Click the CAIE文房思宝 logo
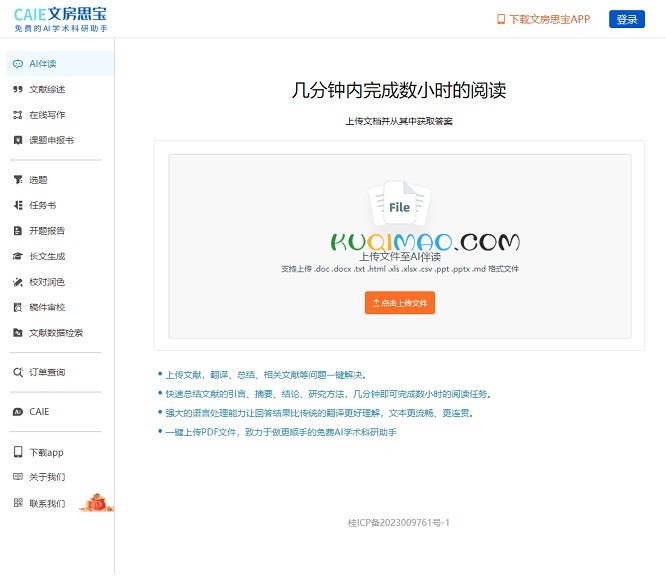This screenshot has width=666, height=582. (60, 19)
